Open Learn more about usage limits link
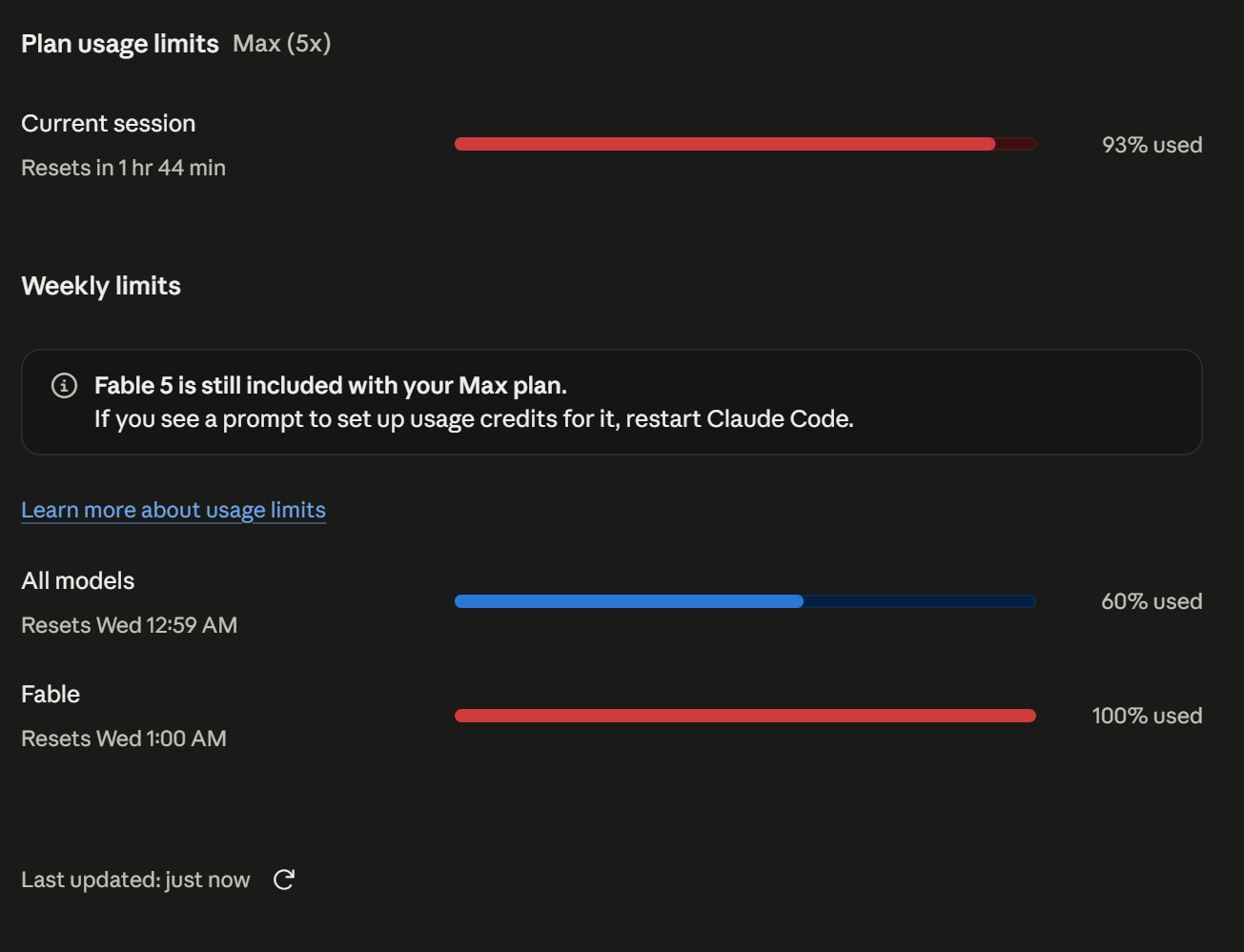1244x952 pixels. pos(173,510)
